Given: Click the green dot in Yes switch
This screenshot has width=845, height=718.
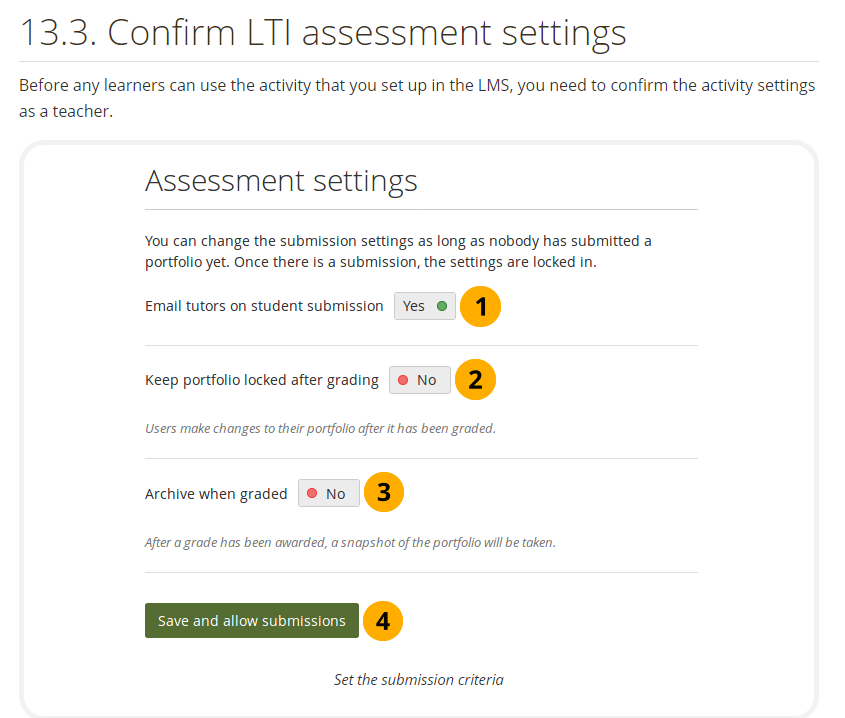Looking at the screenshot, I should (x=442, y=306).
